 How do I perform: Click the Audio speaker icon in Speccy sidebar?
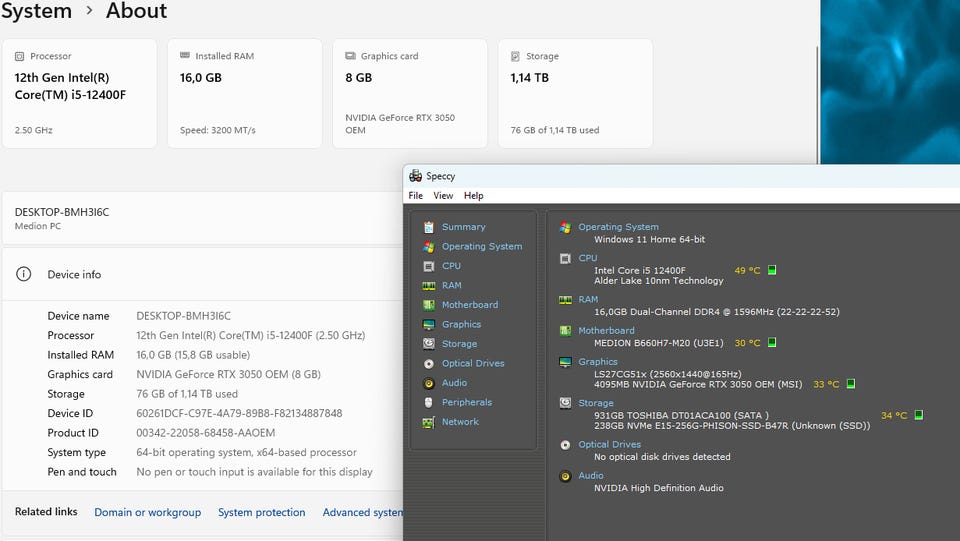pyautogui.click(x=429, y=383)
